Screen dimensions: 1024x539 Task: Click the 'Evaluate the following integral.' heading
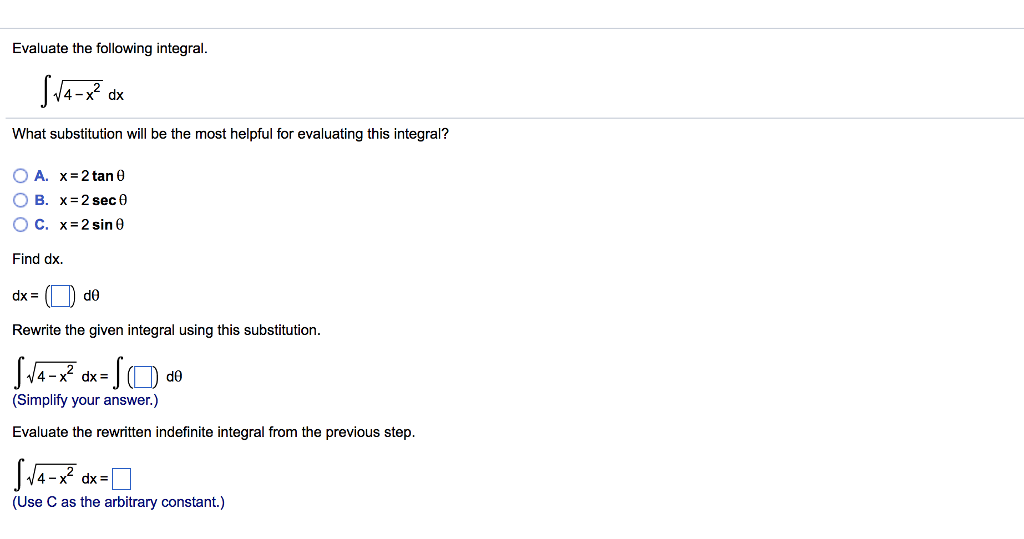(110, 48)
